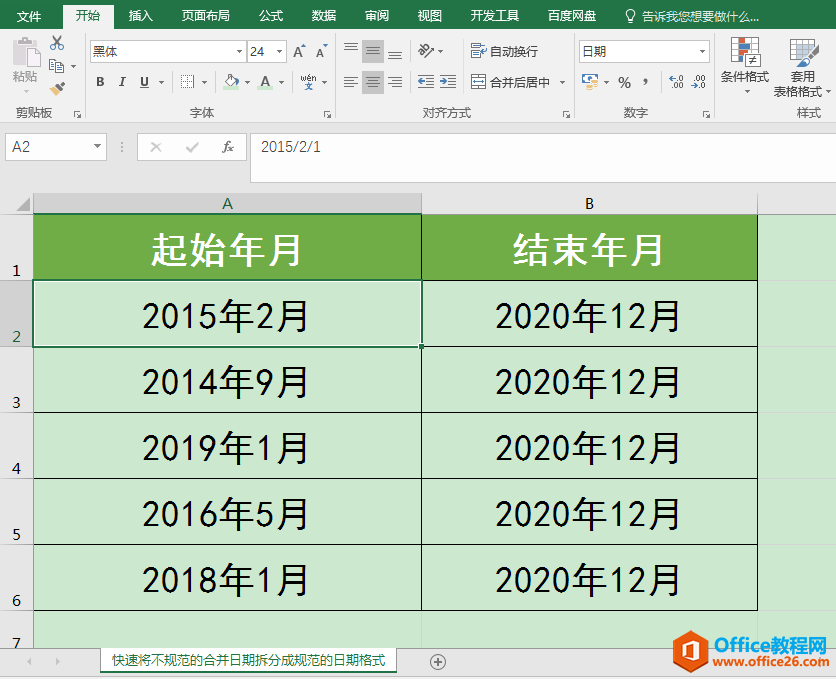Align text right
This screenshot has width=836, height=679.
coord(395,82)
